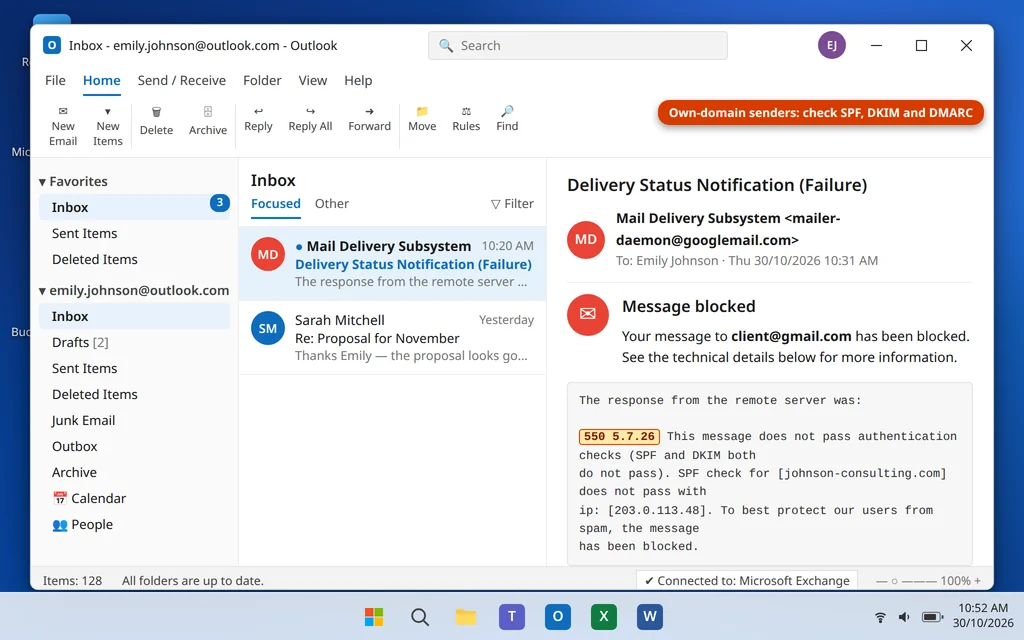Image resolution: width=1024 pixels, height=640 pixels.
Task: Open the File menu
Action: [x=55, y=80]
